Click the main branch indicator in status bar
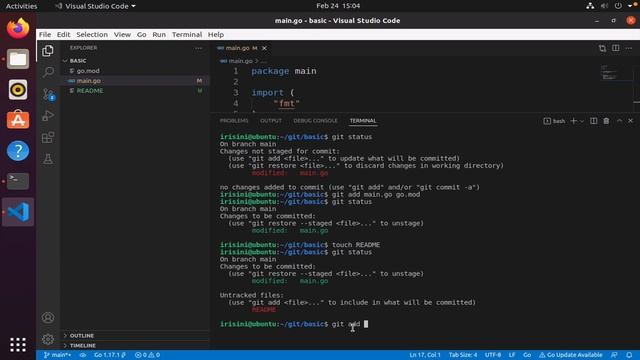 pos(57,355)
